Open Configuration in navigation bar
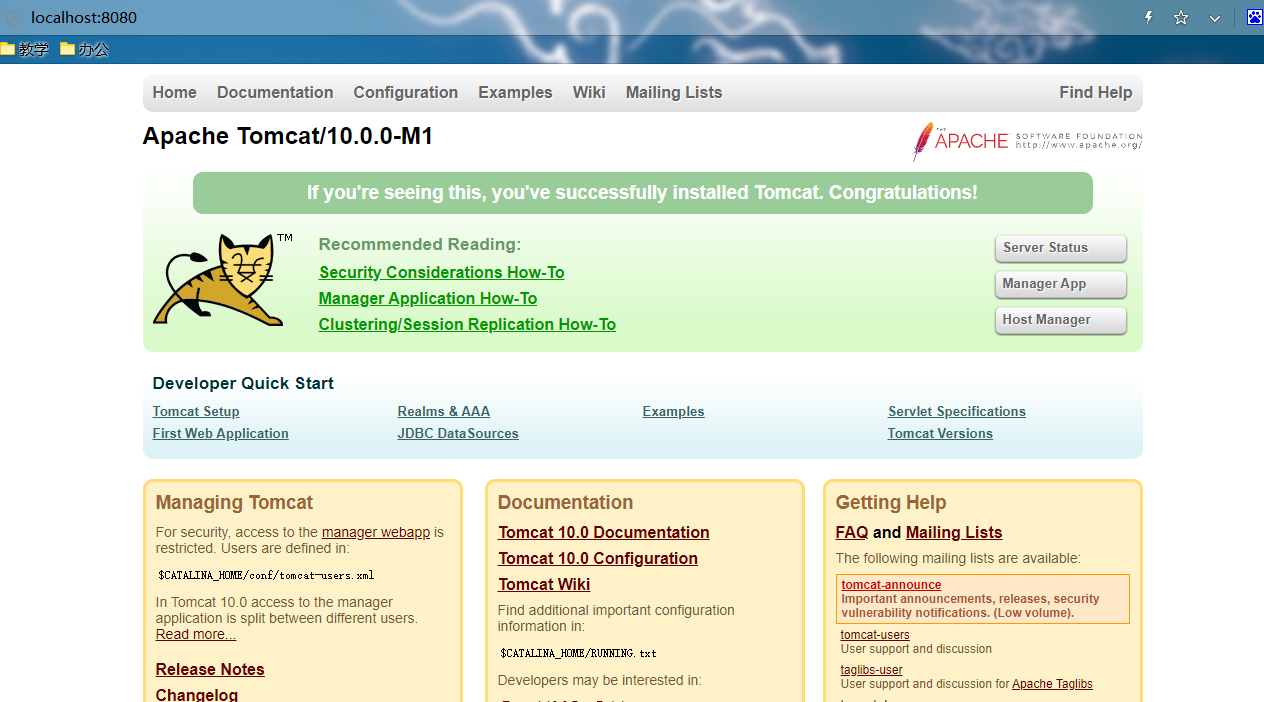The image size is (1264, 702). (405, 92)
